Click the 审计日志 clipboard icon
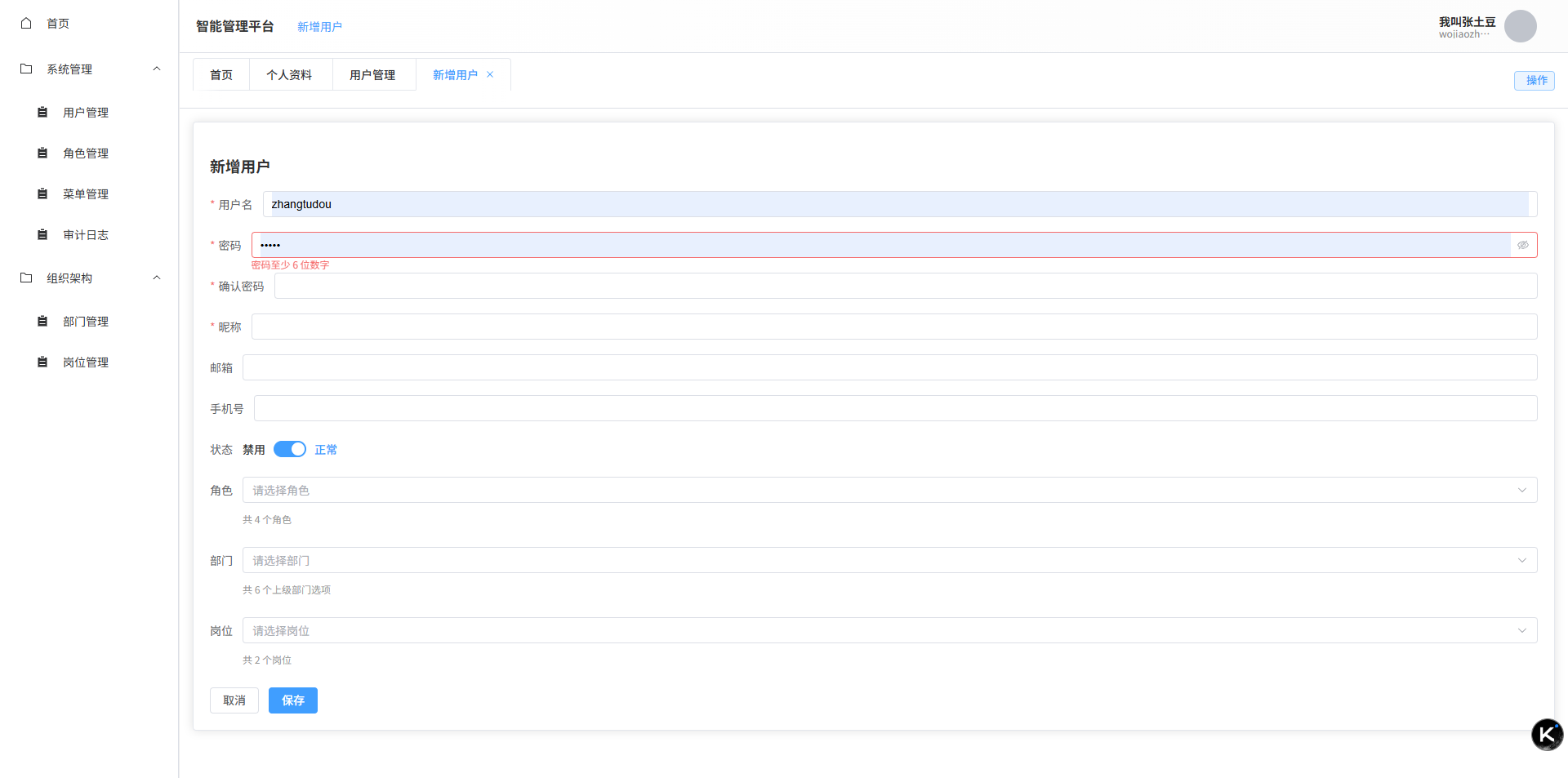 [42, 234]
